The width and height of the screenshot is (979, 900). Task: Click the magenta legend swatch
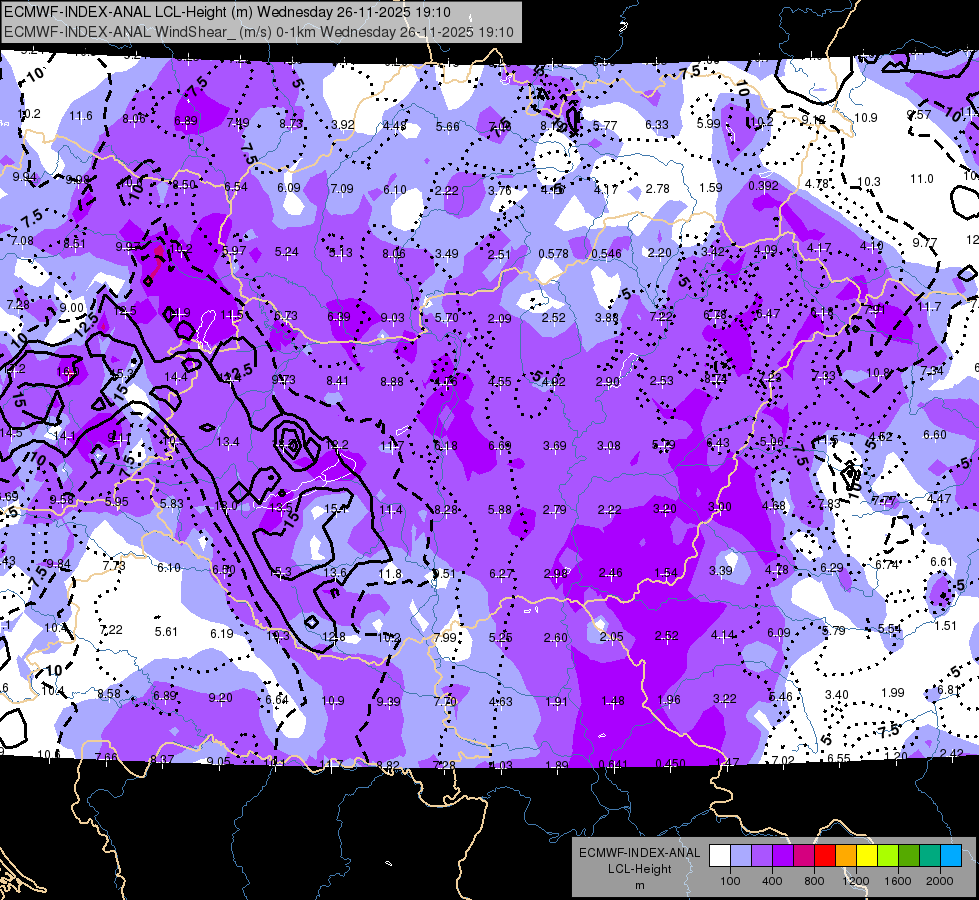804,856
